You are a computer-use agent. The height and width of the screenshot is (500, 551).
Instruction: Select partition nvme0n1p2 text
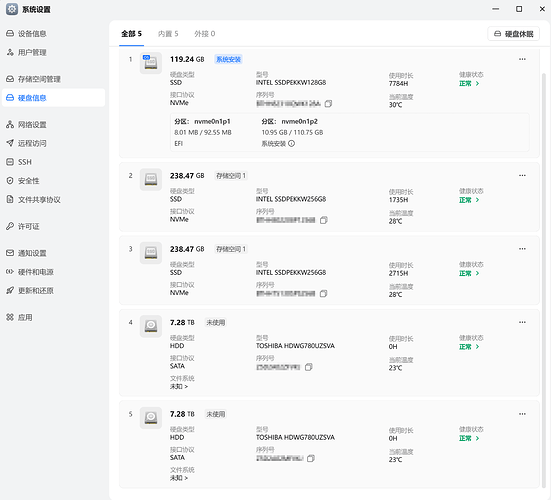(x=299, y=122)
